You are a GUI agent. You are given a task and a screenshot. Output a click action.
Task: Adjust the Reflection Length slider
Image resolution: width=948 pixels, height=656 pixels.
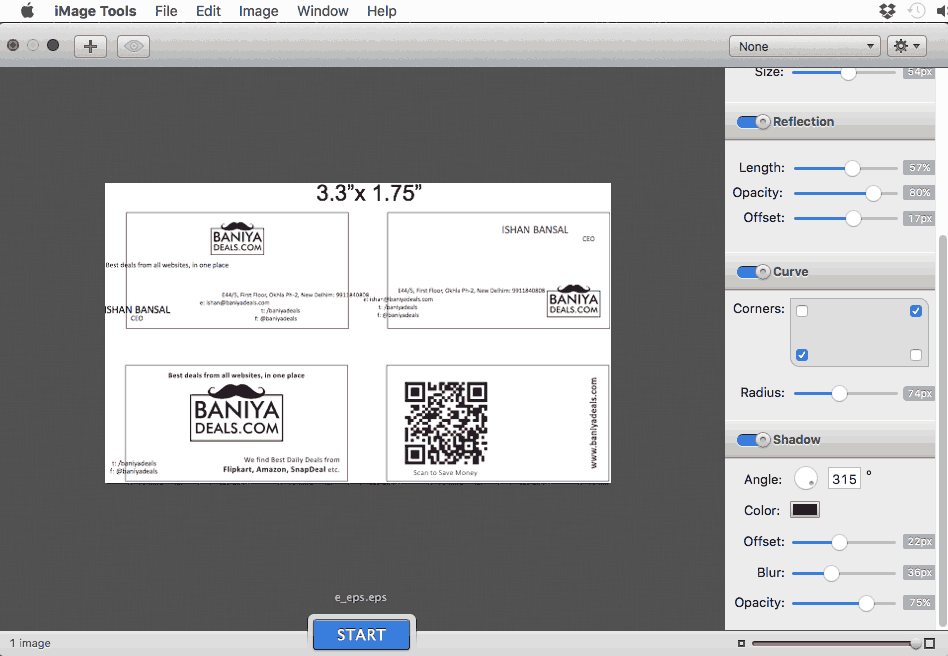(845, 168)
